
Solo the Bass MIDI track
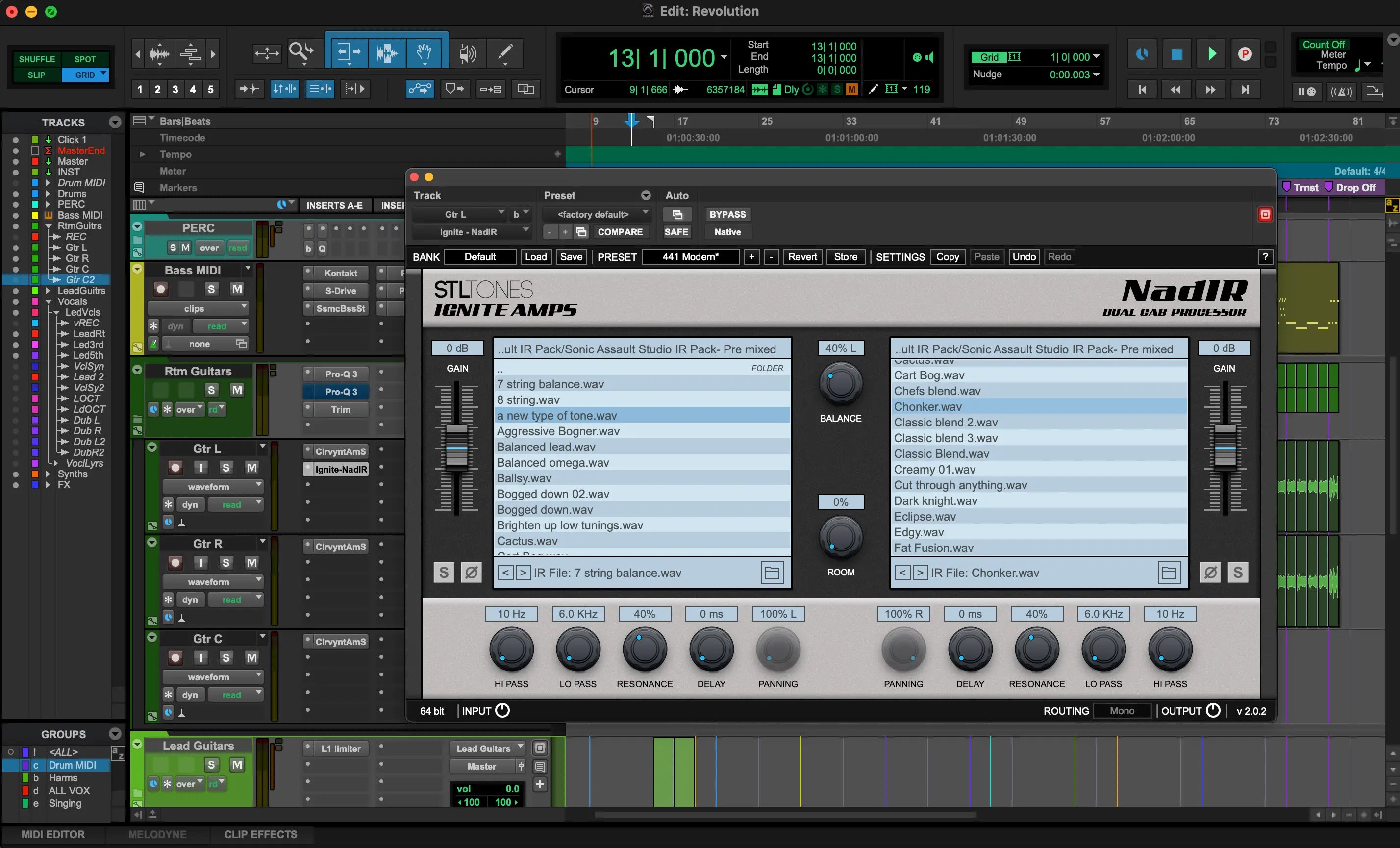tap(211, 290)
